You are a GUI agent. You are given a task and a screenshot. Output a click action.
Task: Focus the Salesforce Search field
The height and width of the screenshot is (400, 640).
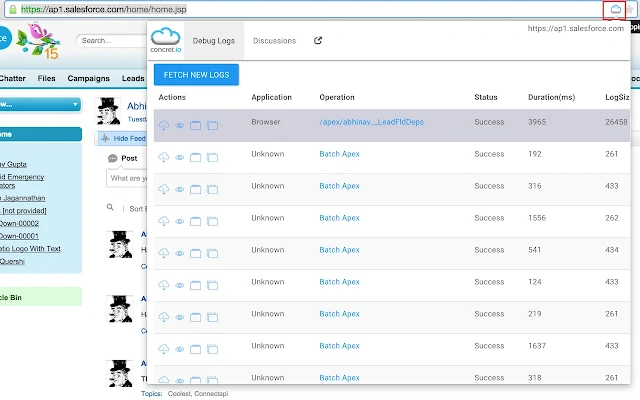tap(111, 40)
